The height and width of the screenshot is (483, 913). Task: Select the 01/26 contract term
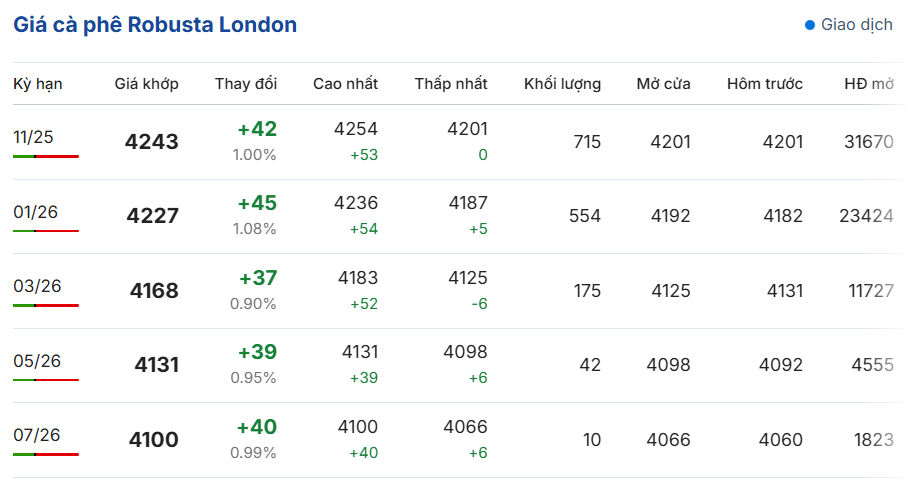(x=36, y=212)
